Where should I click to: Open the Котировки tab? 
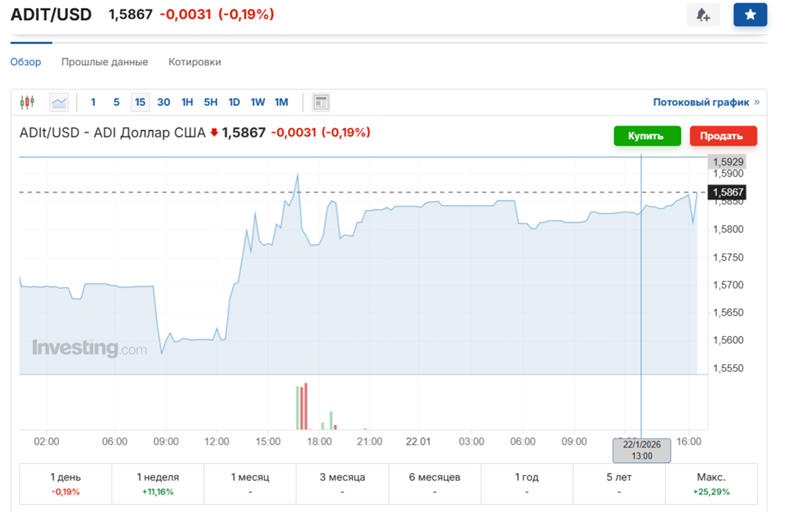pyautogui.click(x=194, y=62)
